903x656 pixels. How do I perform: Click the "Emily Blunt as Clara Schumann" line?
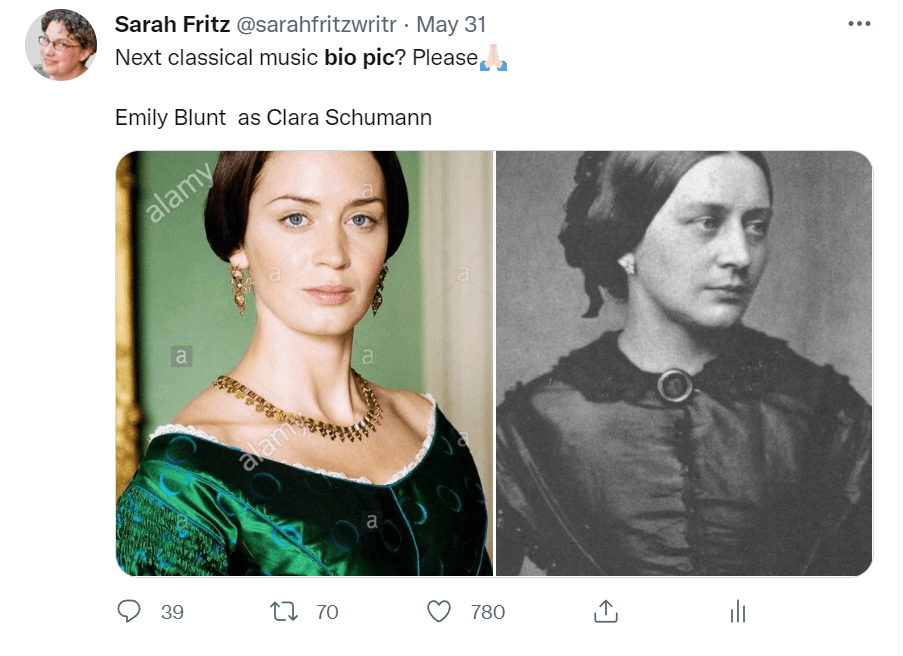[x=273, y=117]
